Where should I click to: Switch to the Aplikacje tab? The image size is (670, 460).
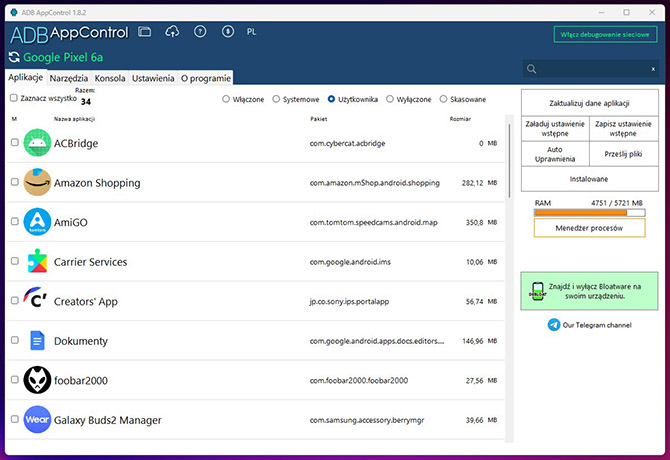pos(26,77)
